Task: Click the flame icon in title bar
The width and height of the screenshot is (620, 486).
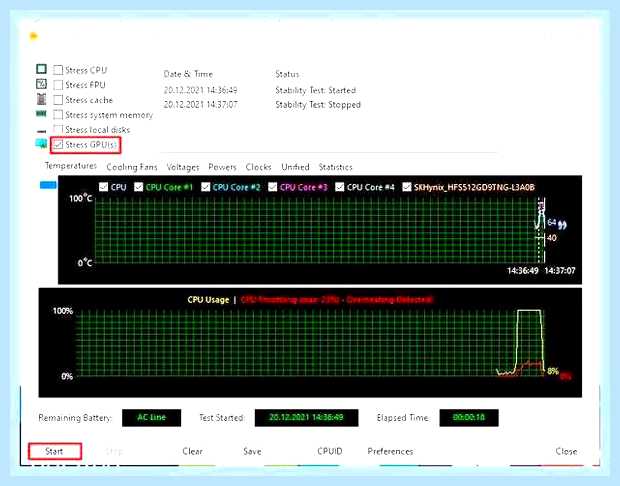Action: 34,36
